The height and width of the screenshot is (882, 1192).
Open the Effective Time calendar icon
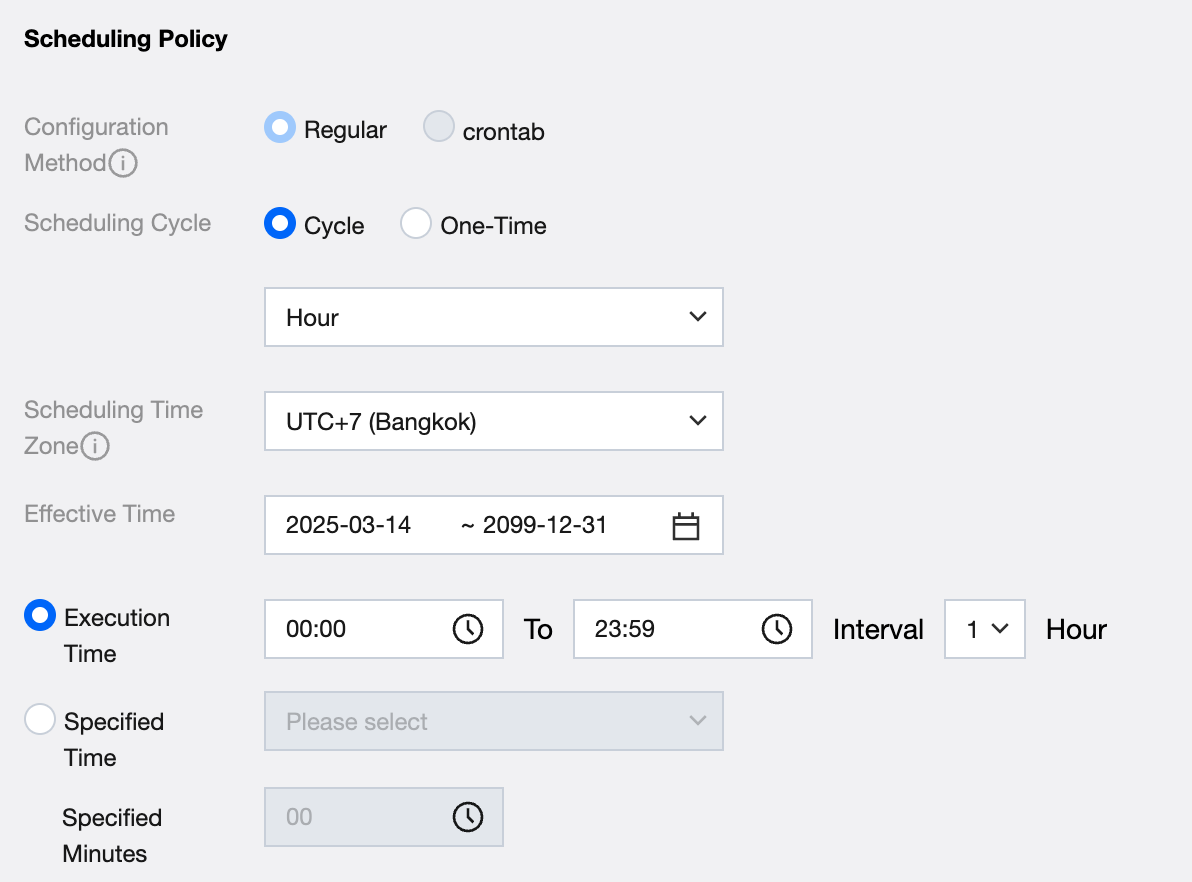point(685,526)
